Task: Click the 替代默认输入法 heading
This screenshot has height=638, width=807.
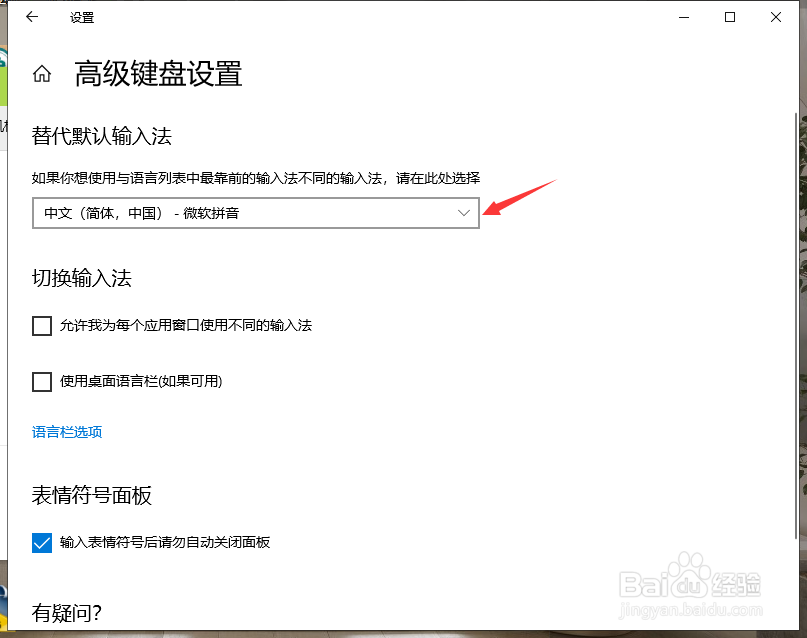Action: 101,136
